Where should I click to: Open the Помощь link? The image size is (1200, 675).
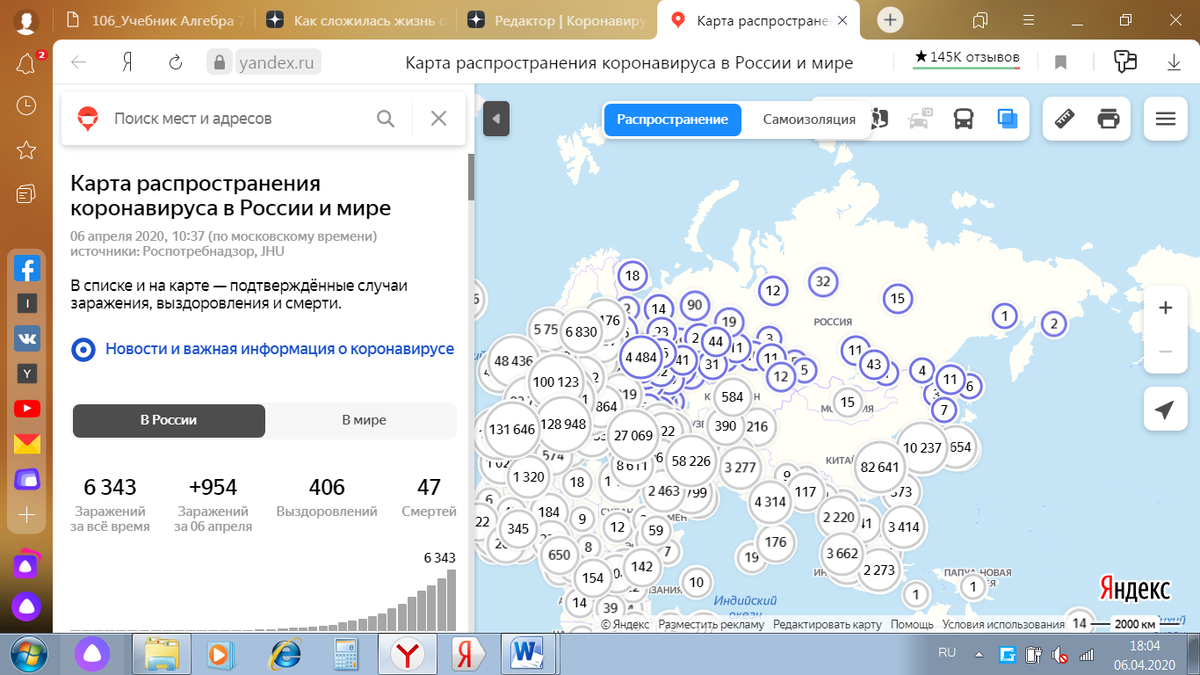tap(912, 624)
